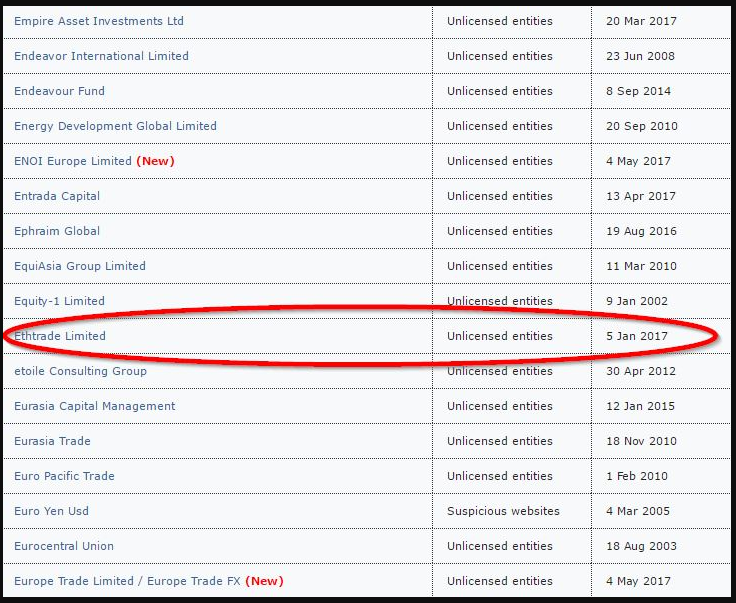The width and height of the screenshot is (736, 603).
Task: Click the Equity-1 Limited link
Action: [60, 301]
